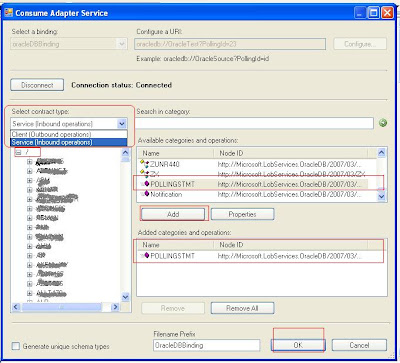
Task: Click the tree's vertical scrollbar down arrow
Action: pyautogui.click(x=125, y=297)
